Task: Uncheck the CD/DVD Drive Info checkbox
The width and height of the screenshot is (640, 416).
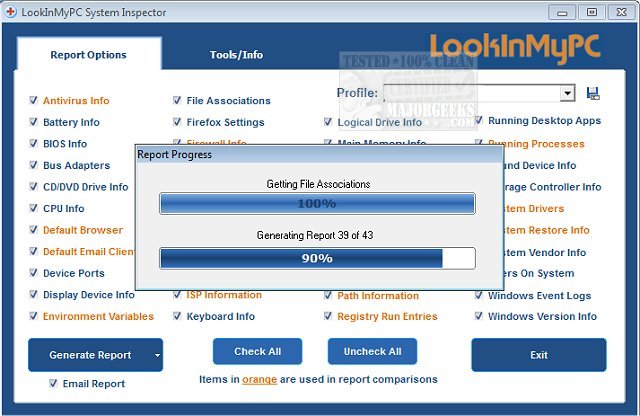Action: [x=34, y=187]
